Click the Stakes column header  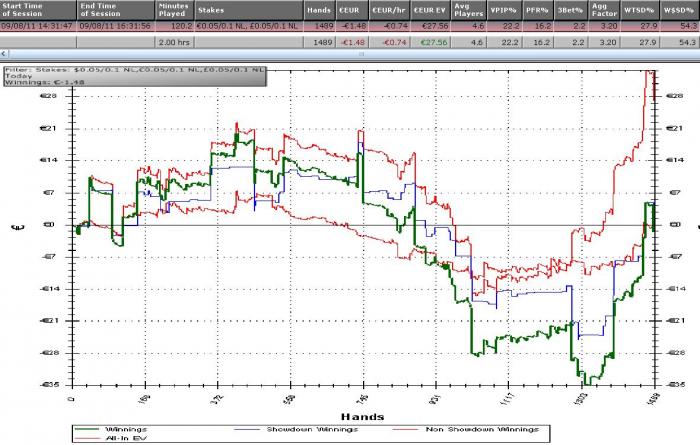(249, 10)
